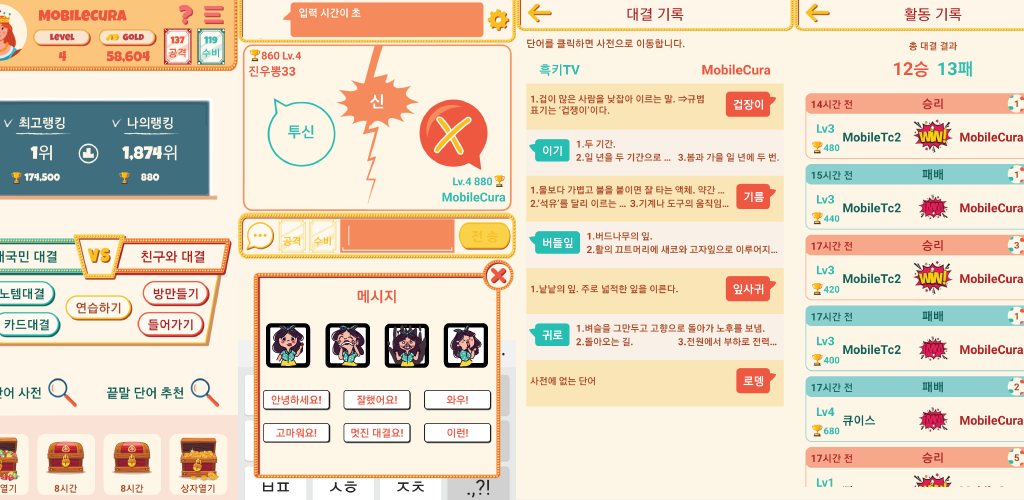
Task: Open the hamburger menu icon
Action: (x=214, y=14)
